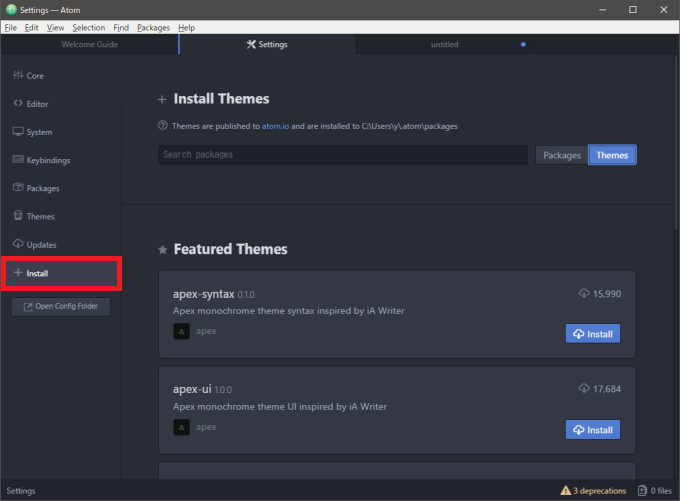Click the Open Config Folder button
This screenshot has width=680, height=501.
[x=61, y=307]
